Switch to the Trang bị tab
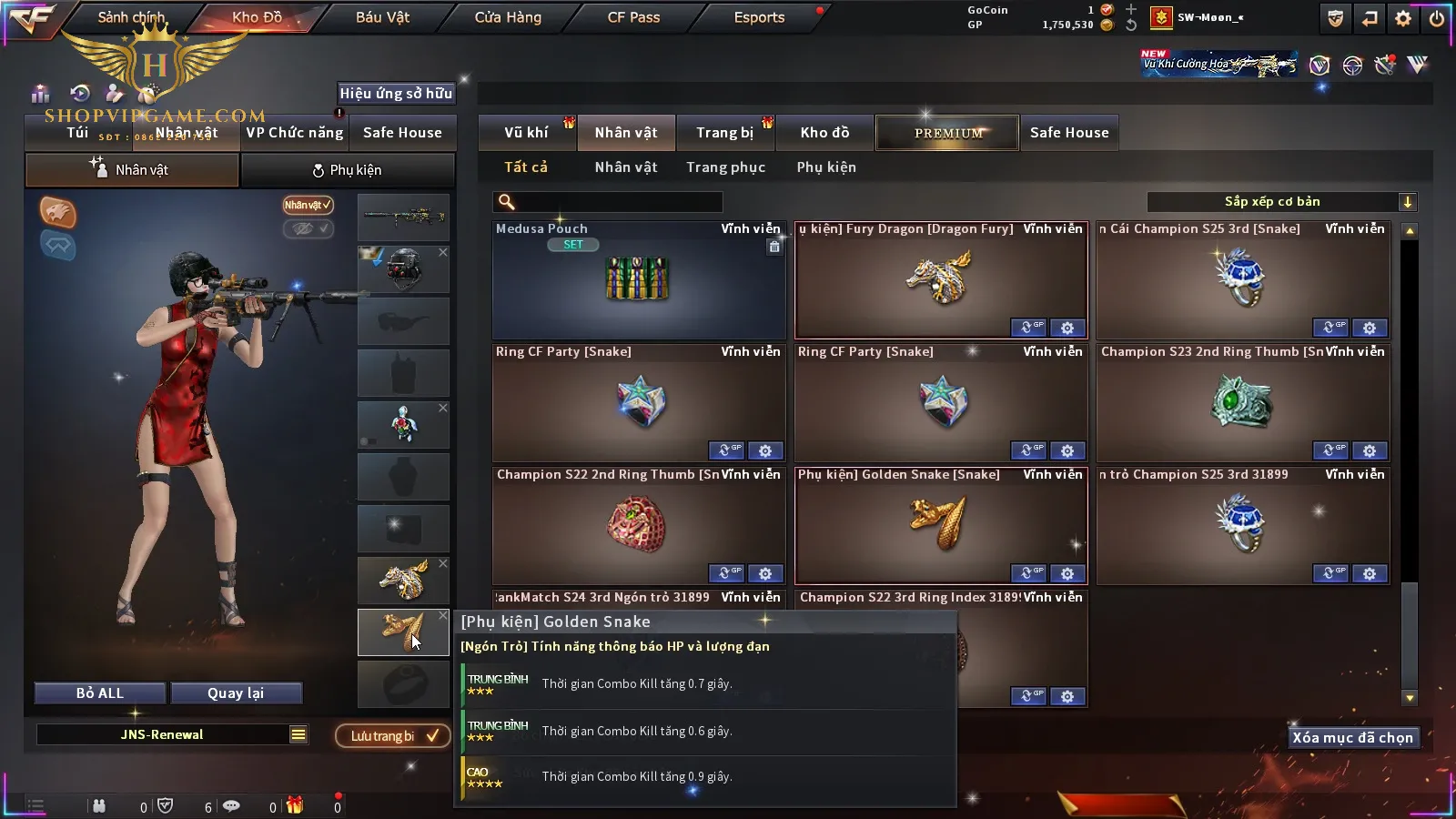The height and width of the screenshot is (819, 1456). click(x=725, y=133)
